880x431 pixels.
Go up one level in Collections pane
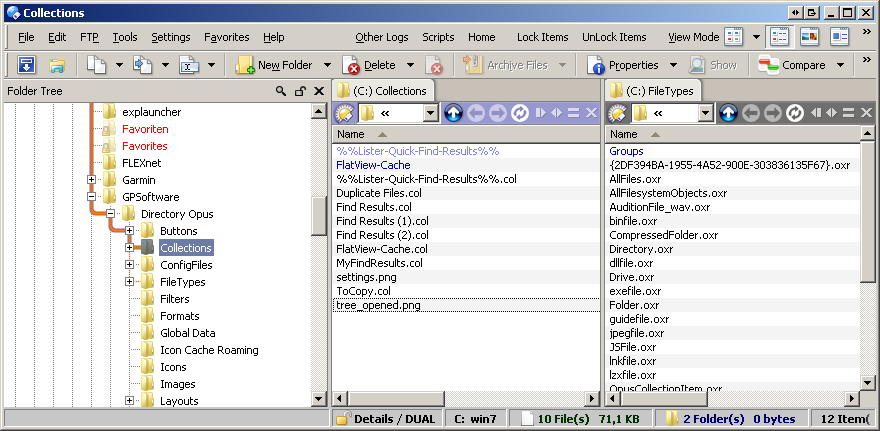[x=453, y=113]
